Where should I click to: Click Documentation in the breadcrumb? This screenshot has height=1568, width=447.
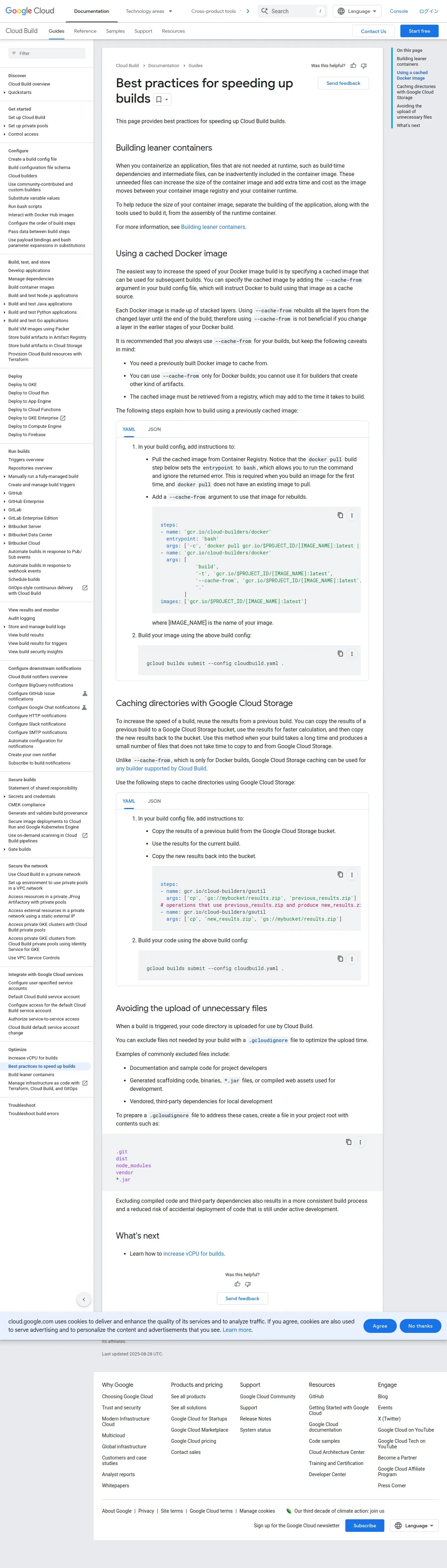pos(164,66)
